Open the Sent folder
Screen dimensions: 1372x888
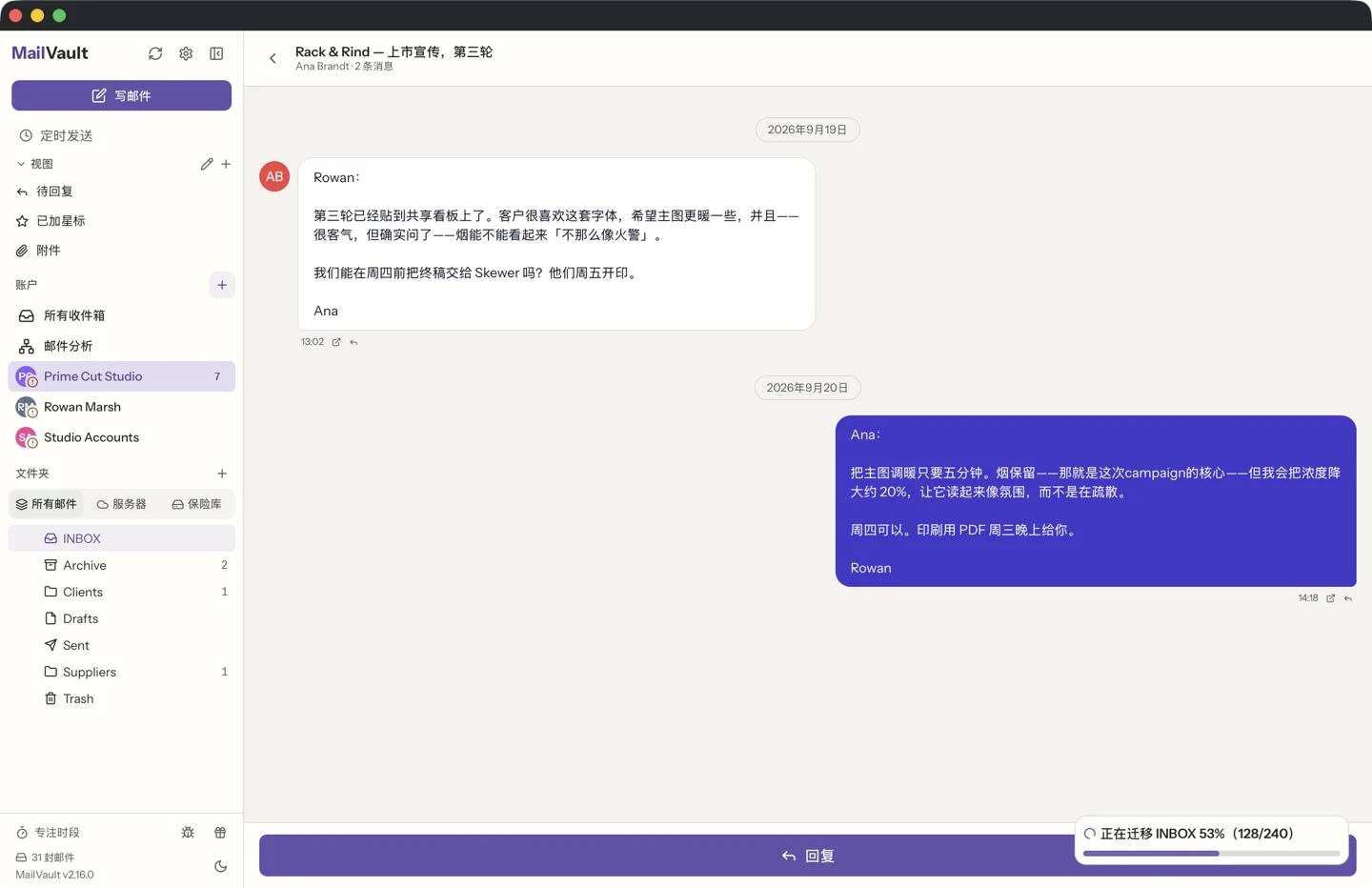[x=122, y=645]
